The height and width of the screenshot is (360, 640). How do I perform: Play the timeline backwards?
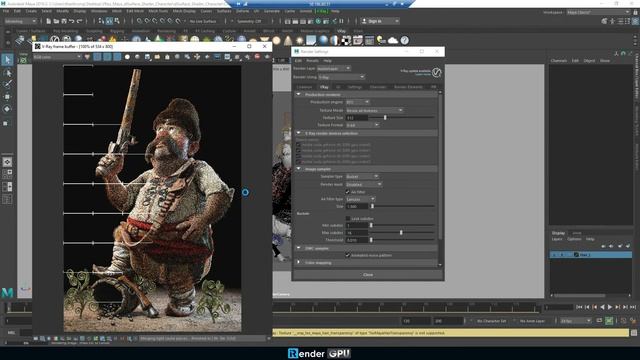[602, 307]
